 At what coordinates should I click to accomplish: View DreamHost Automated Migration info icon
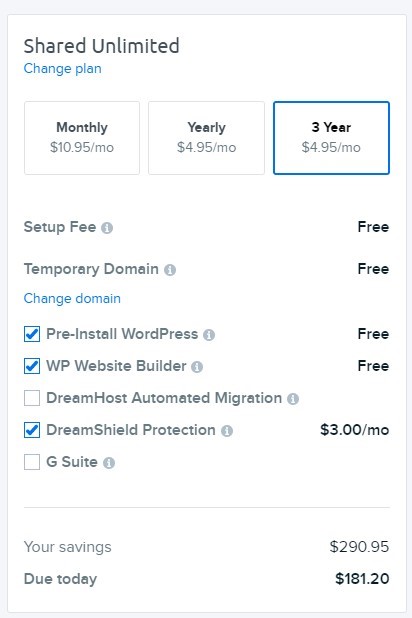click(x=293, y=399)
